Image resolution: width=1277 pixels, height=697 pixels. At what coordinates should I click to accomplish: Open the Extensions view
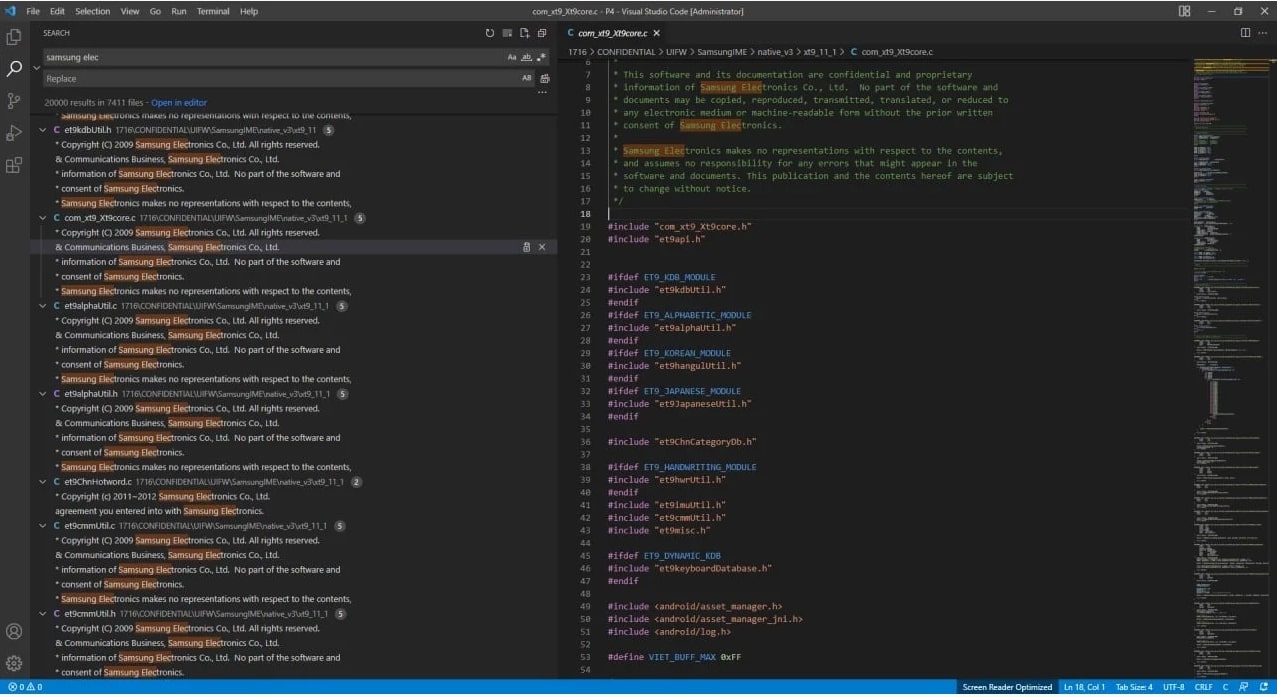[14, 165]
